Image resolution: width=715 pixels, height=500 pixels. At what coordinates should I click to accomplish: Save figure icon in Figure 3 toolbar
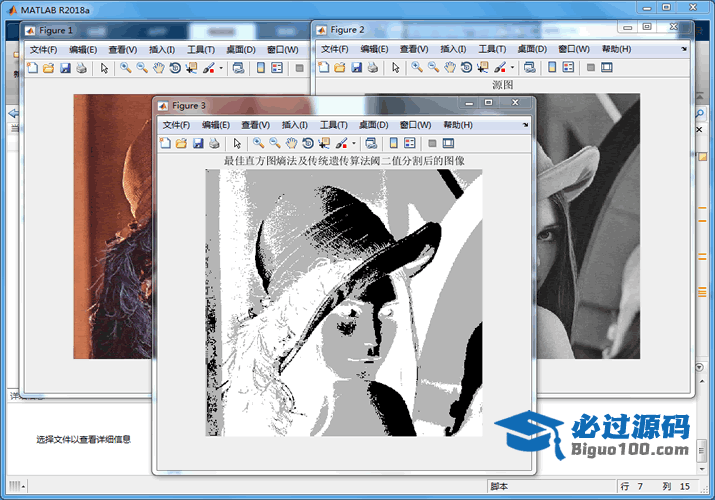198,143
